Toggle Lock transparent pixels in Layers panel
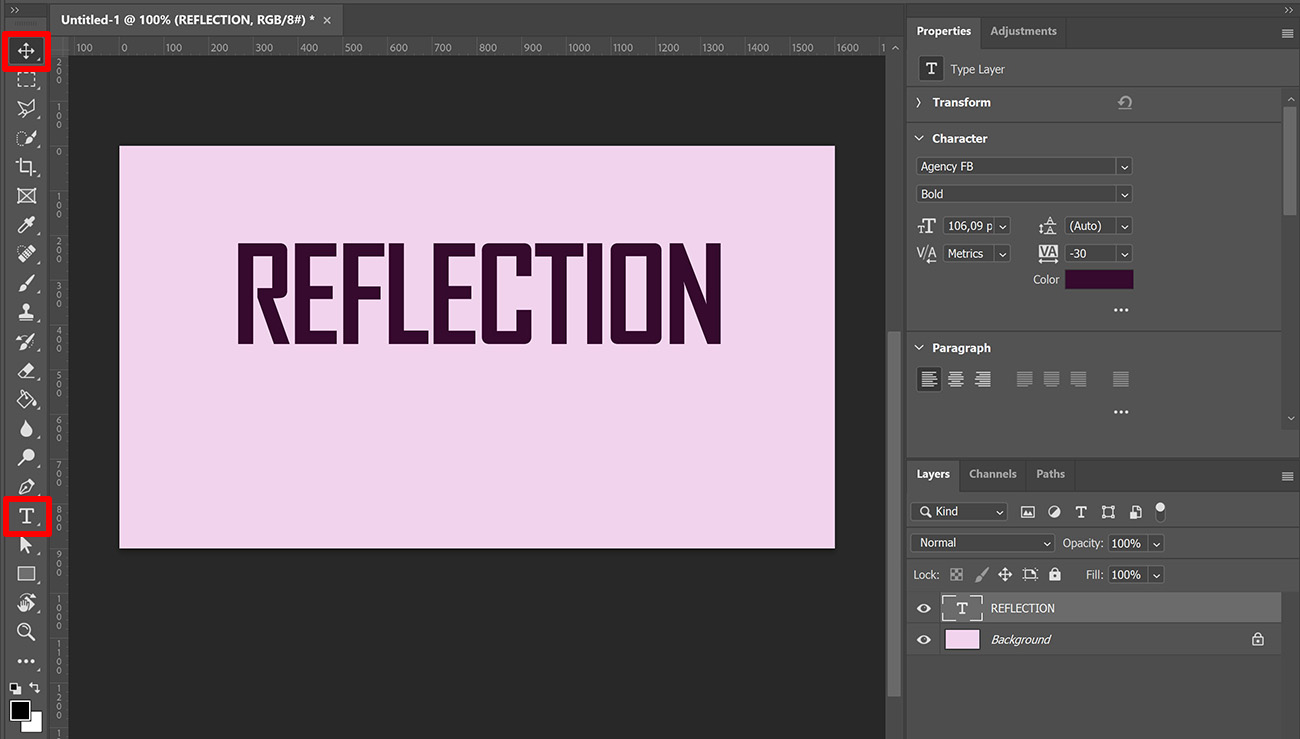Screen dimensions: 1300x739 tap(956, 574)
